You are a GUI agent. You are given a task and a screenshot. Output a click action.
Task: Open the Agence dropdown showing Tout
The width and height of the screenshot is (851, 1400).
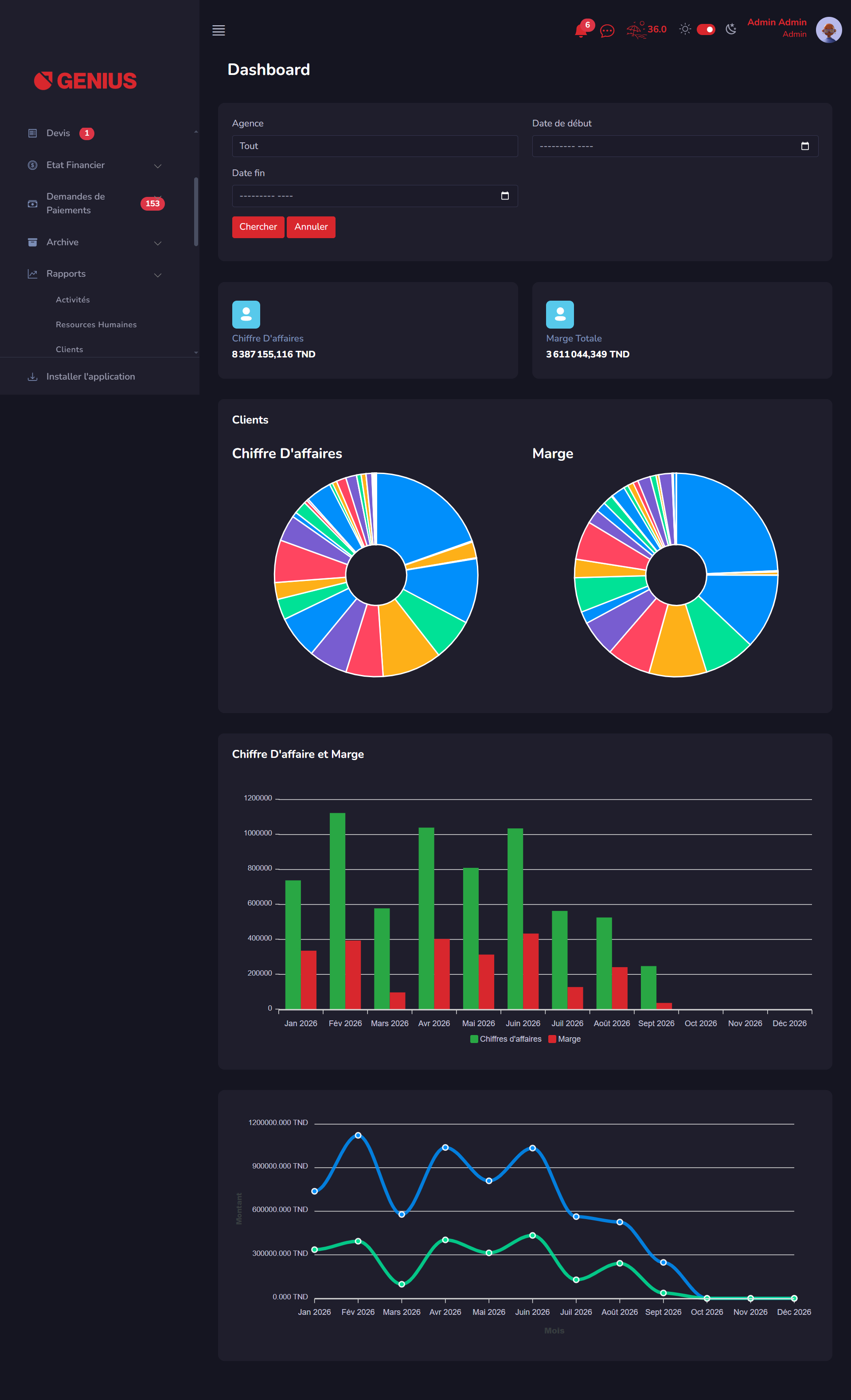click(375, 146)
